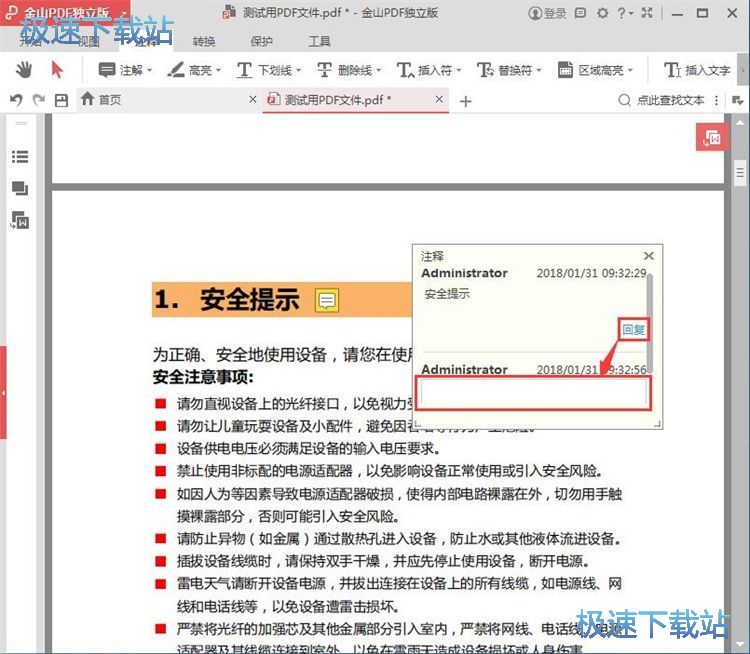Click the 插入文字 insert text tool

697,70
